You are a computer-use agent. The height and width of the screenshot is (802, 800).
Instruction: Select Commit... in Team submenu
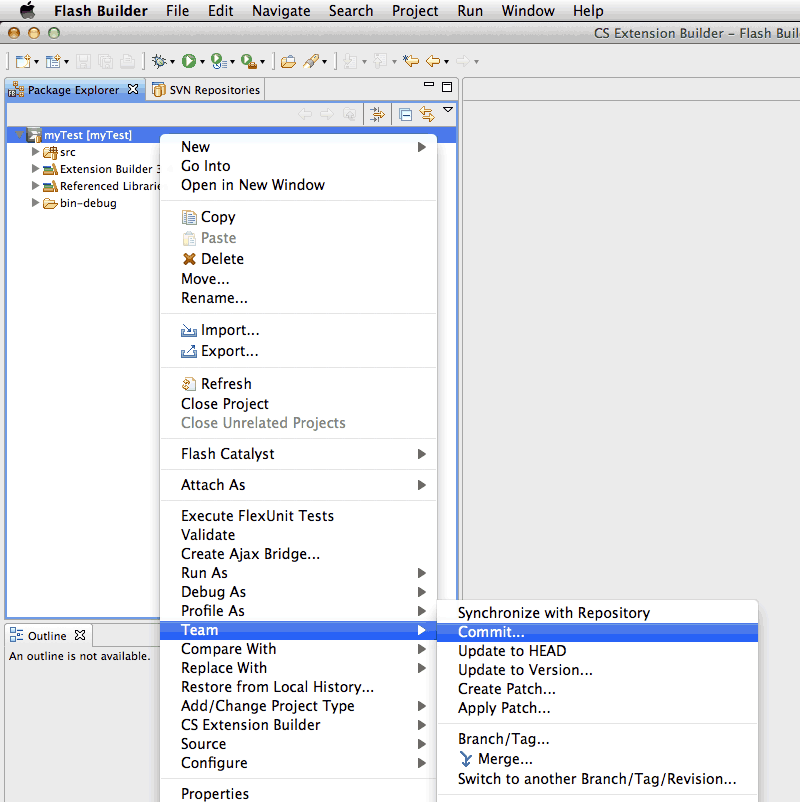597,632
